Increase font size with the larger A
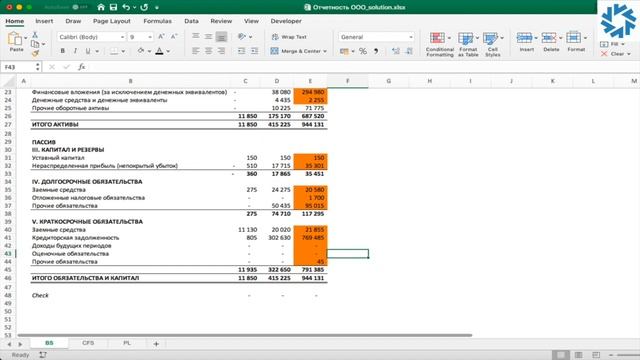Screen dimensions: 640x360 [161, 37]
